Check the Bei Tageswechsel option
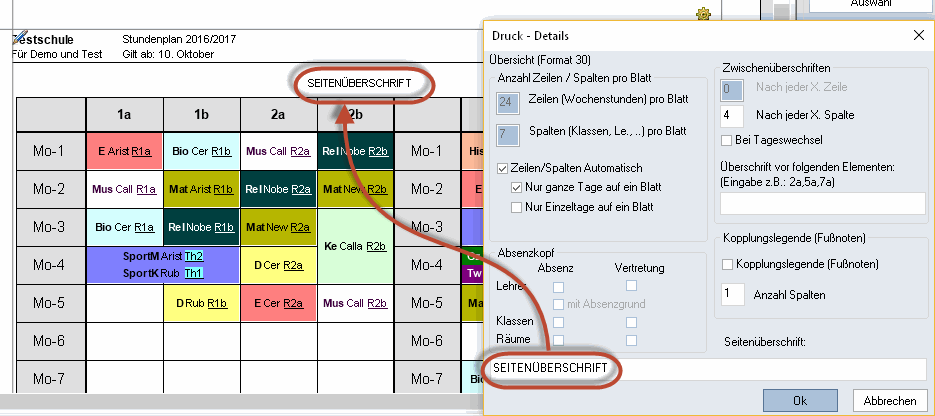 (726, 140)
